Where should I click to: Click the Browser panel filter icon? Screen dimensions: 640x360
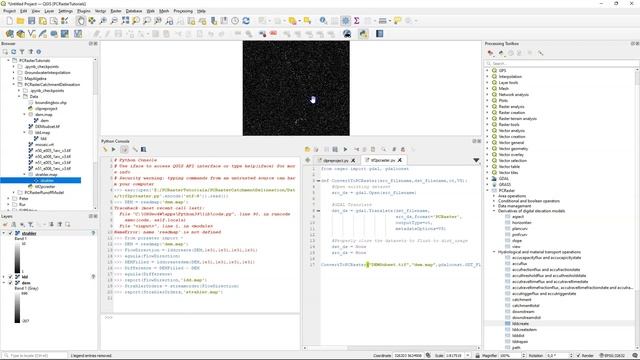[22, 52]
